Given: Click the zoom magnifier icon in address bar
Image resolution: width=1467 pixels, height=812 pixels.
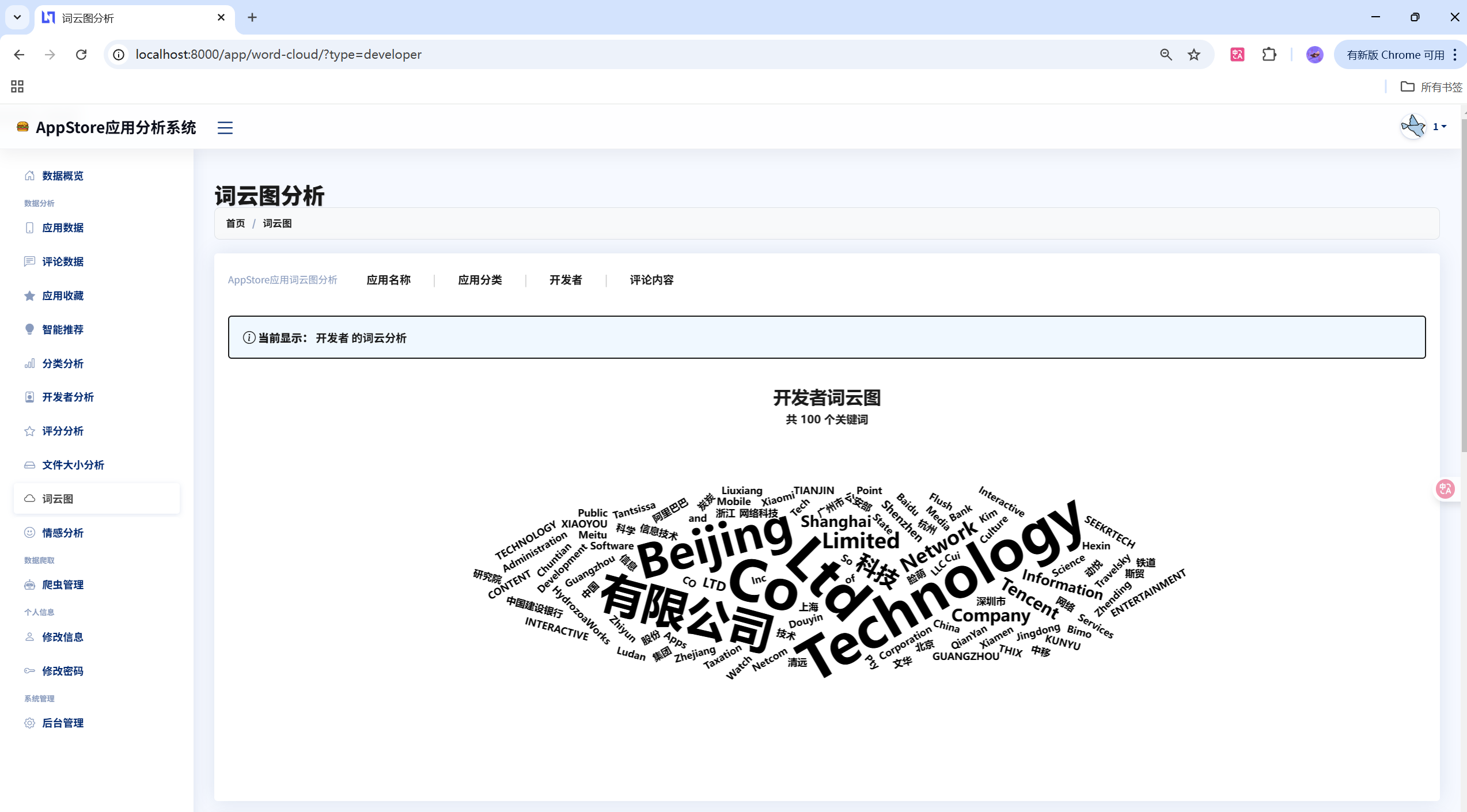Looking at the screenshot, I should [x=1166, y=55].
